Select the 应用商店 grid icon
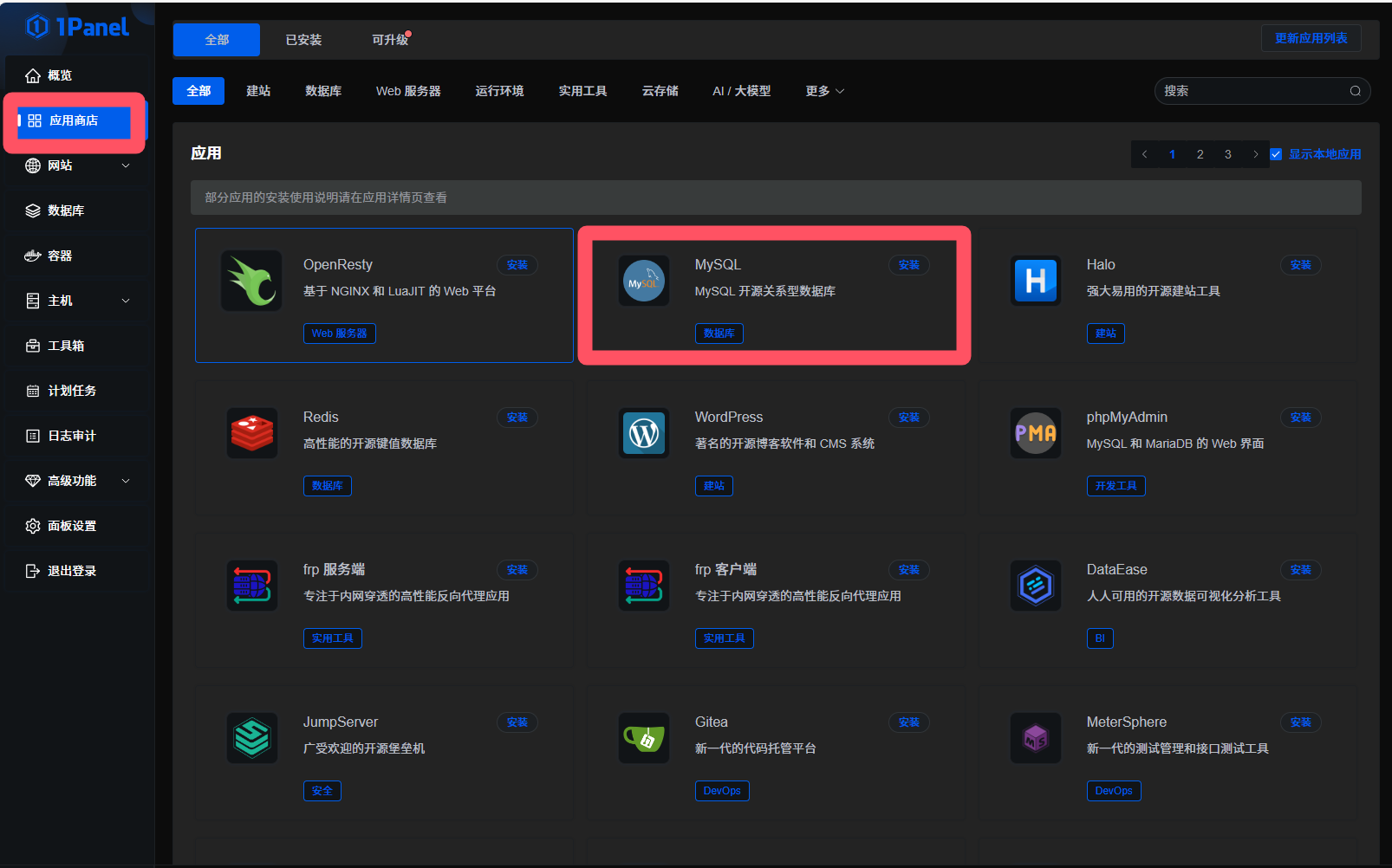Image resolution: width=1392 pixels, height=868 pixels. pyautogui.click(x=35, y=120)
